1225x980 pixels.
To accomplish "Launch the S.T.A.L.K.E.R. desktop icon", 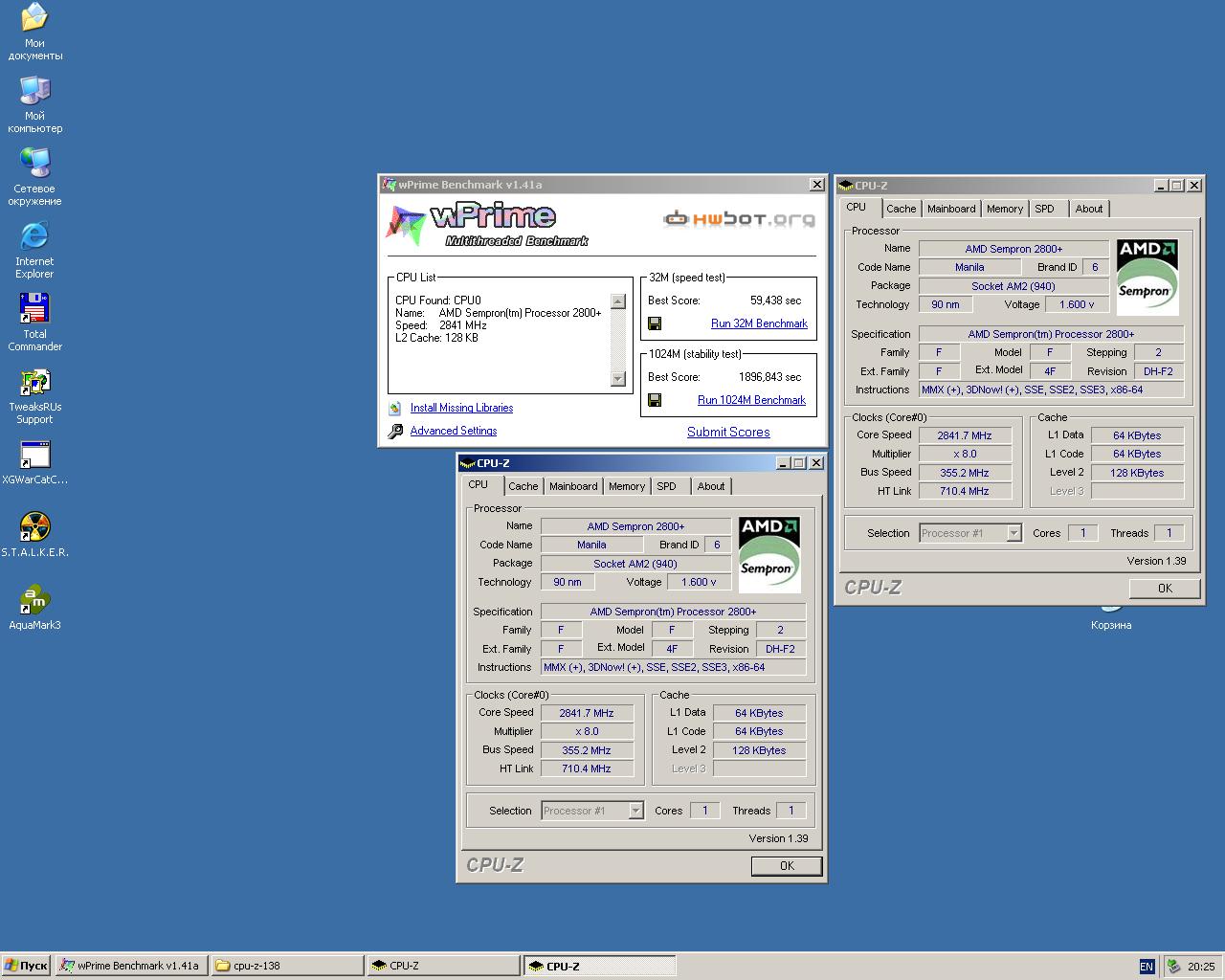I will 34,535.
